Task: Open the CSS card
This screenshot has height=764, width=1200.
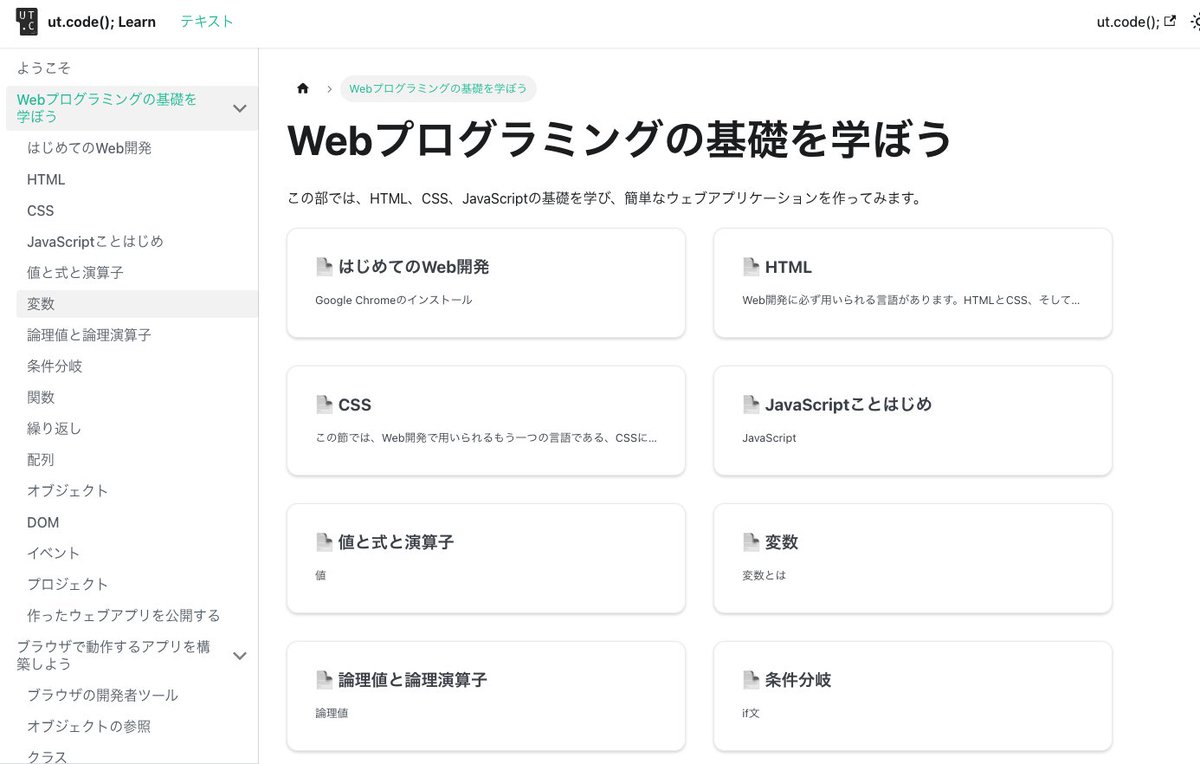Action: pos(486,421)
